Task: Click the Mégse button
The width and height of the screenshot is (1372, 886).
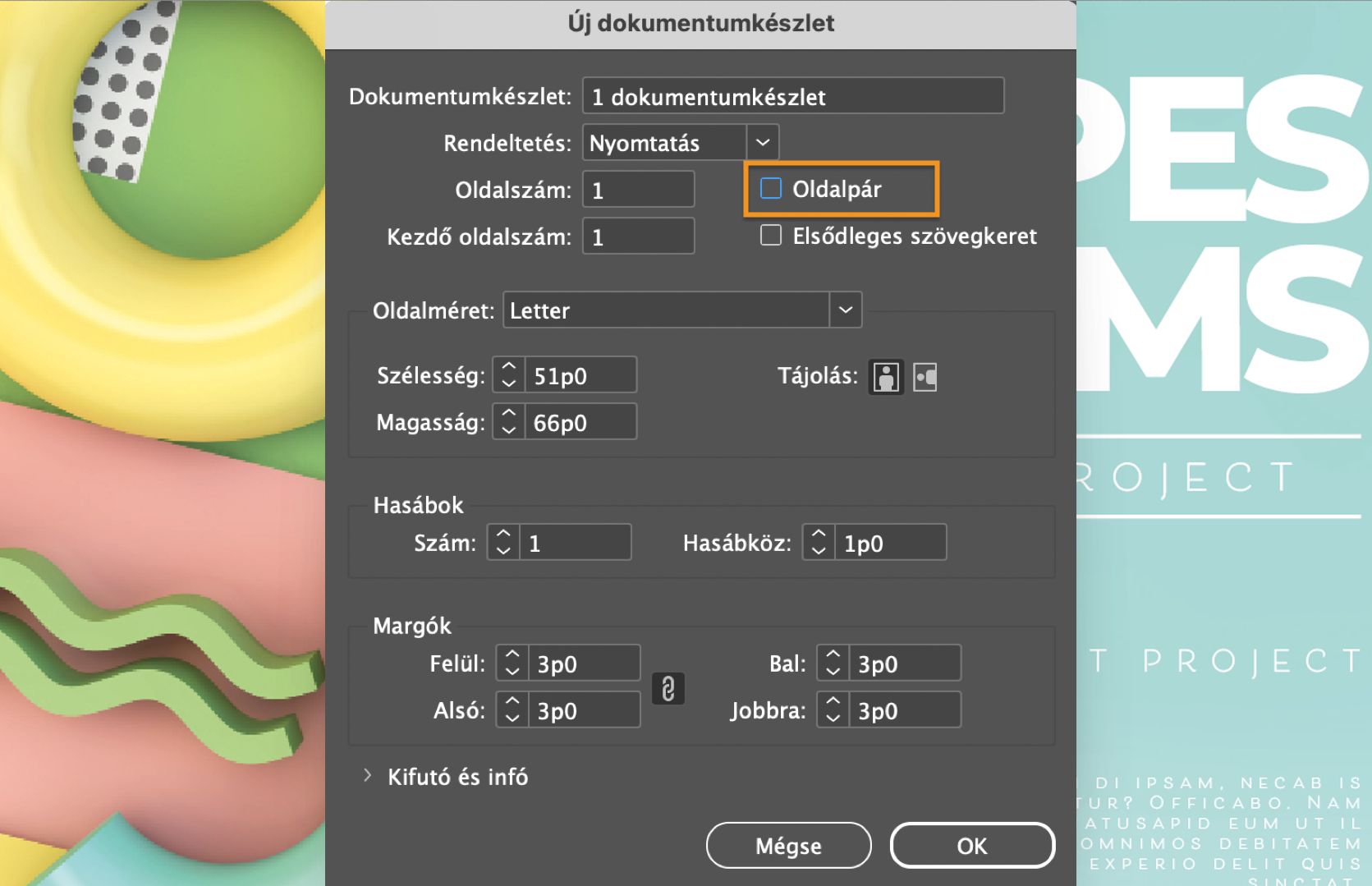Action: click(x=788, y=846)
